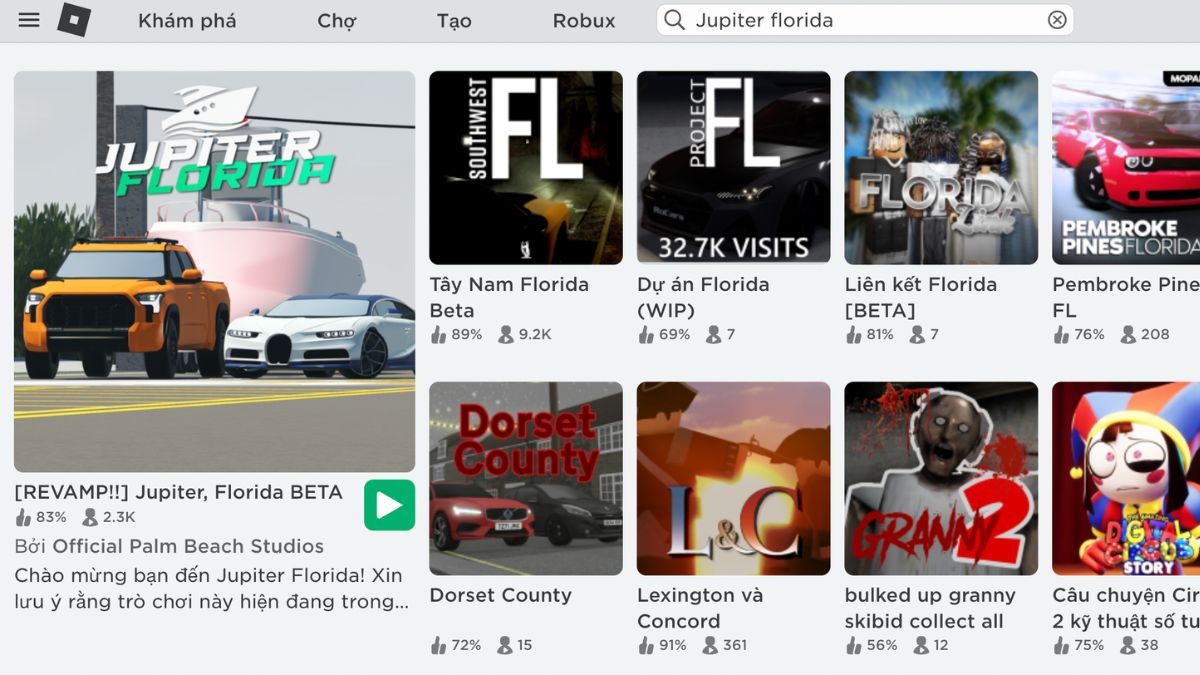The image size is (1200, 675).
Task: Open Official Palm Beach Studios creator link
Action: 188,546
